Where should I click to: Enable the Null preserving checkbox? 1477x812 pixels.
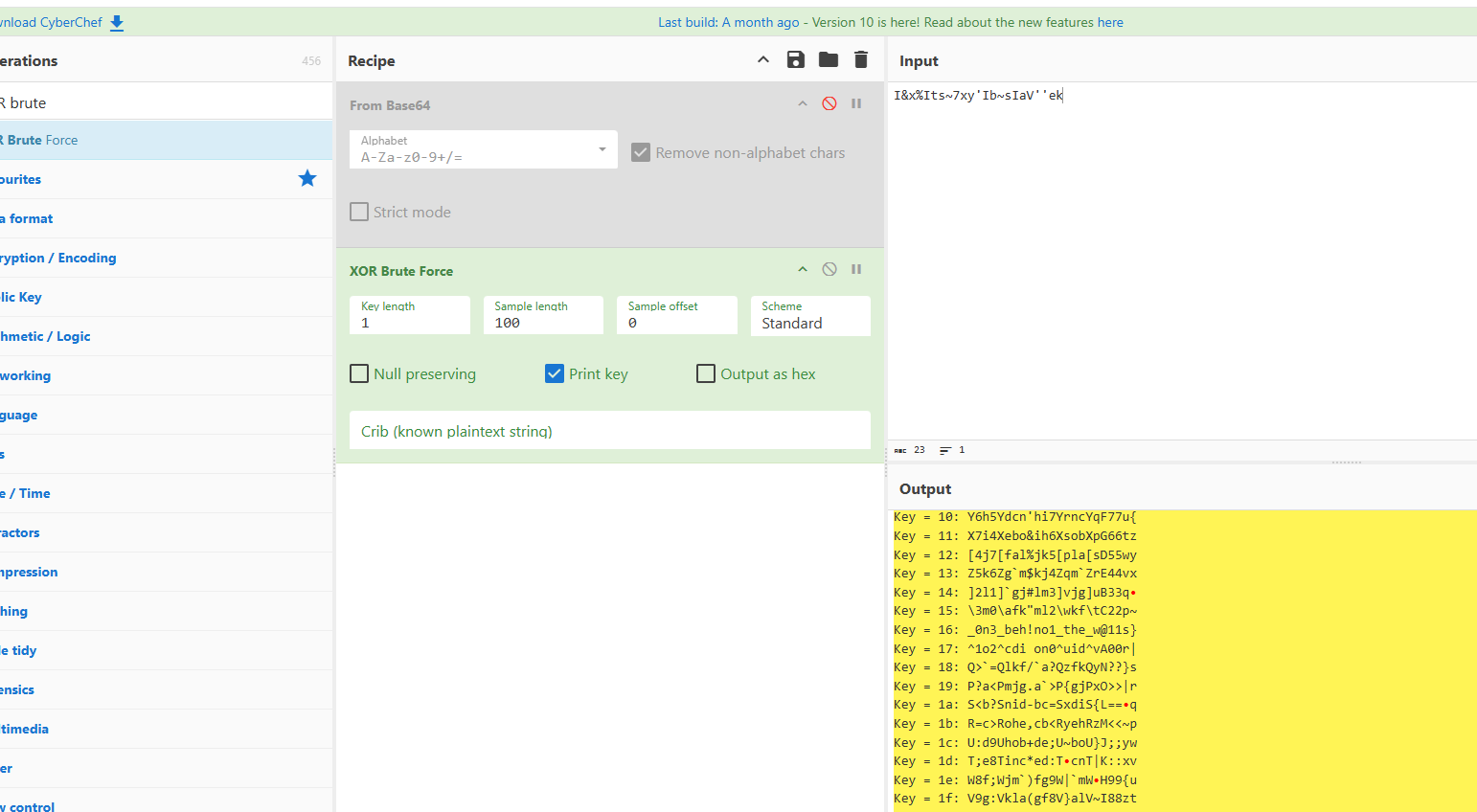click(359, 373)
